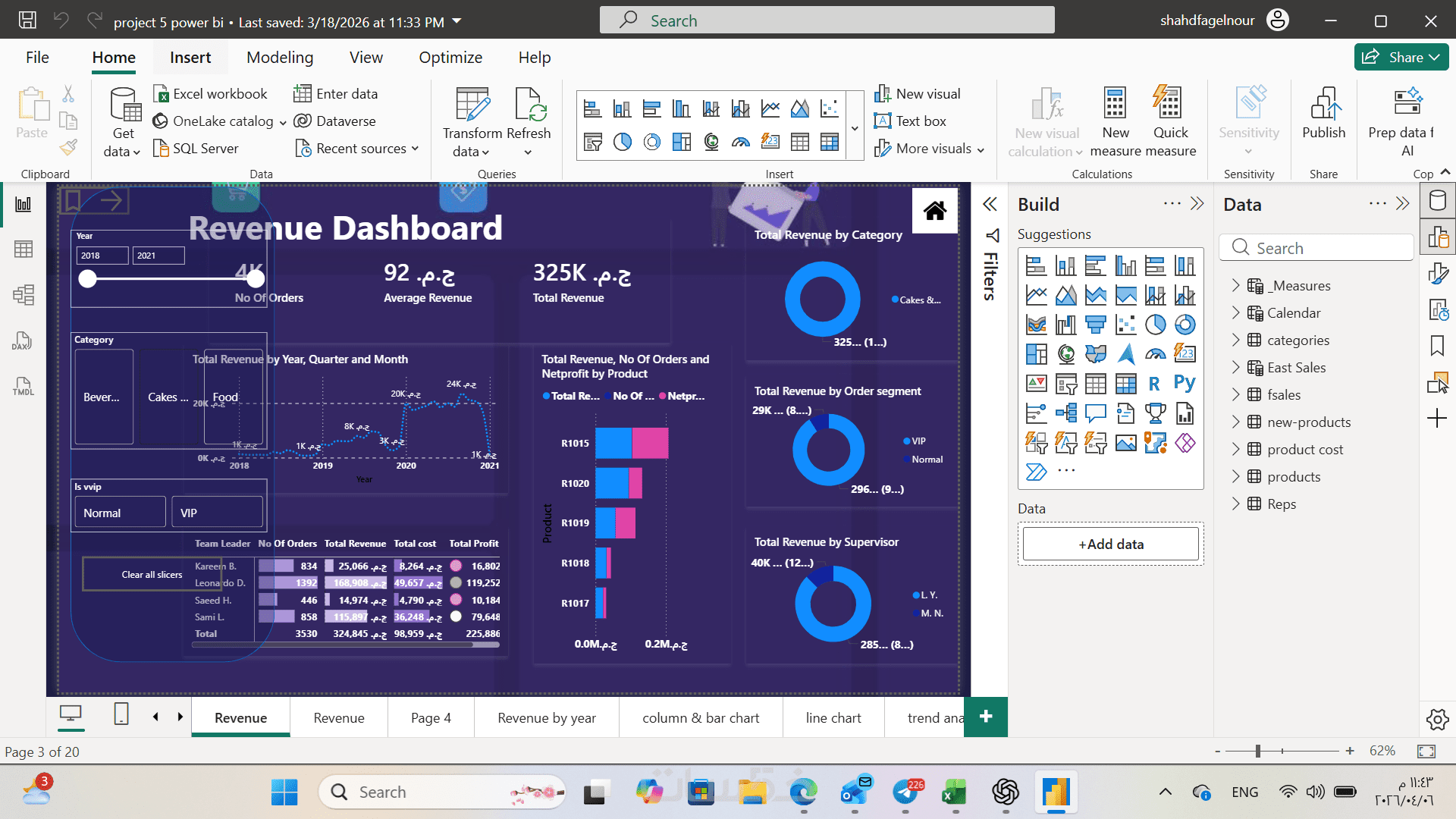Click the Clear all slicers button
Screen dimensions: 1456x819
coord(152,574)
